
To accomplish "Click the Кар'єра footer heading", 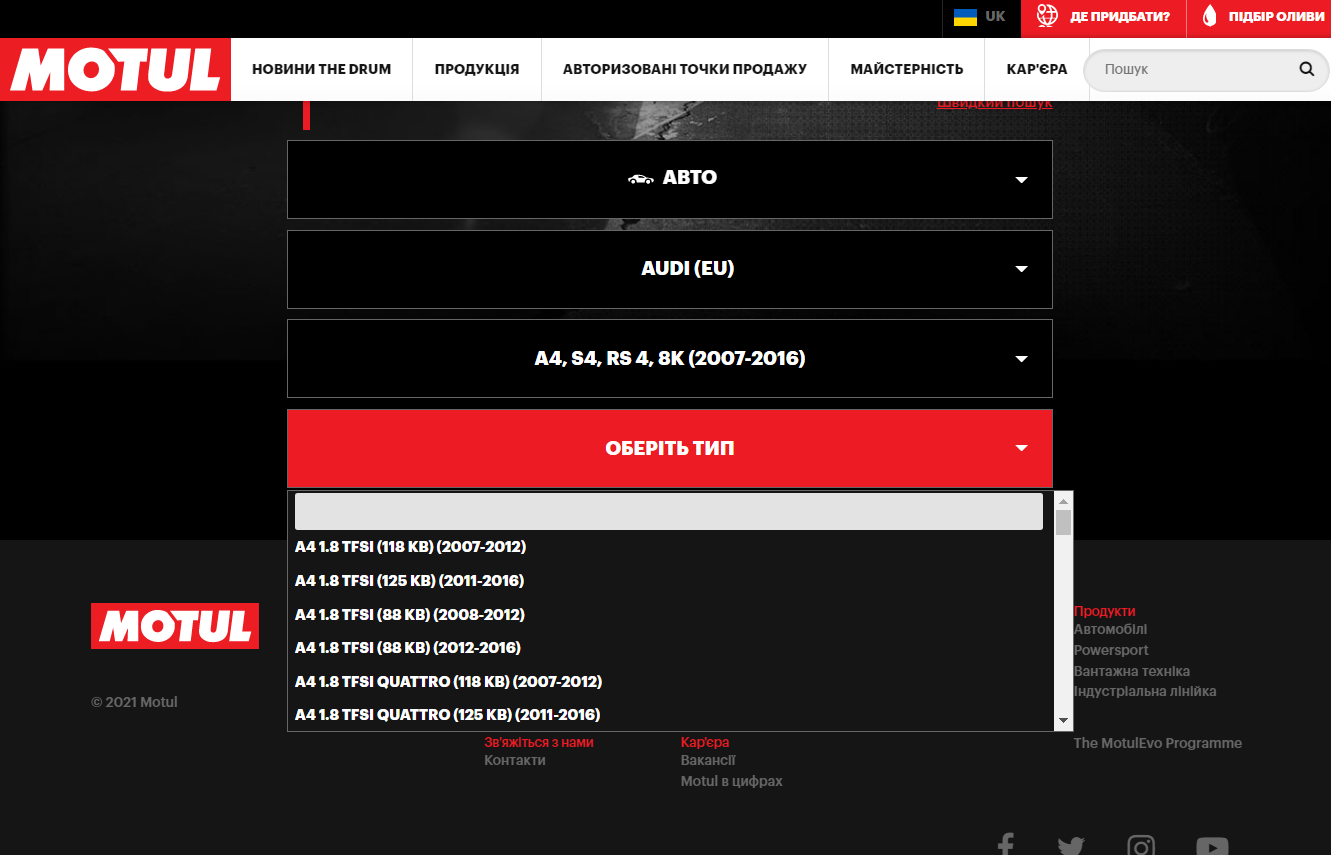I will click(705, 742).
